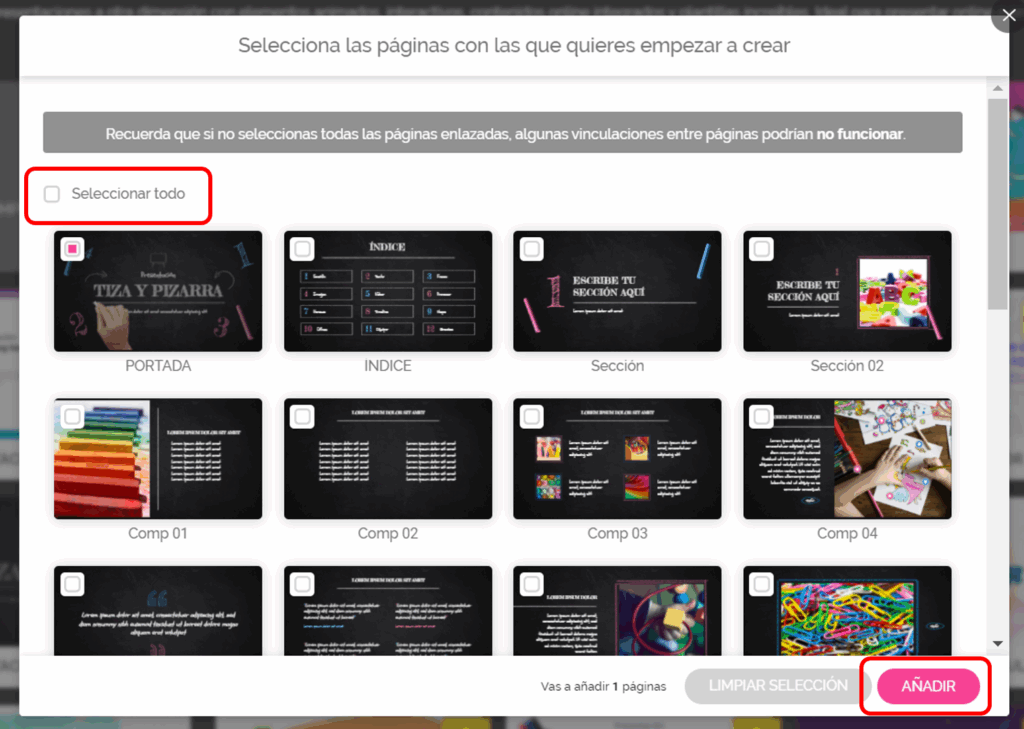This screenshot has height=729, width=1024.
Task: Tick the INDICE page checkbox
Action: (x=302, y=248)
